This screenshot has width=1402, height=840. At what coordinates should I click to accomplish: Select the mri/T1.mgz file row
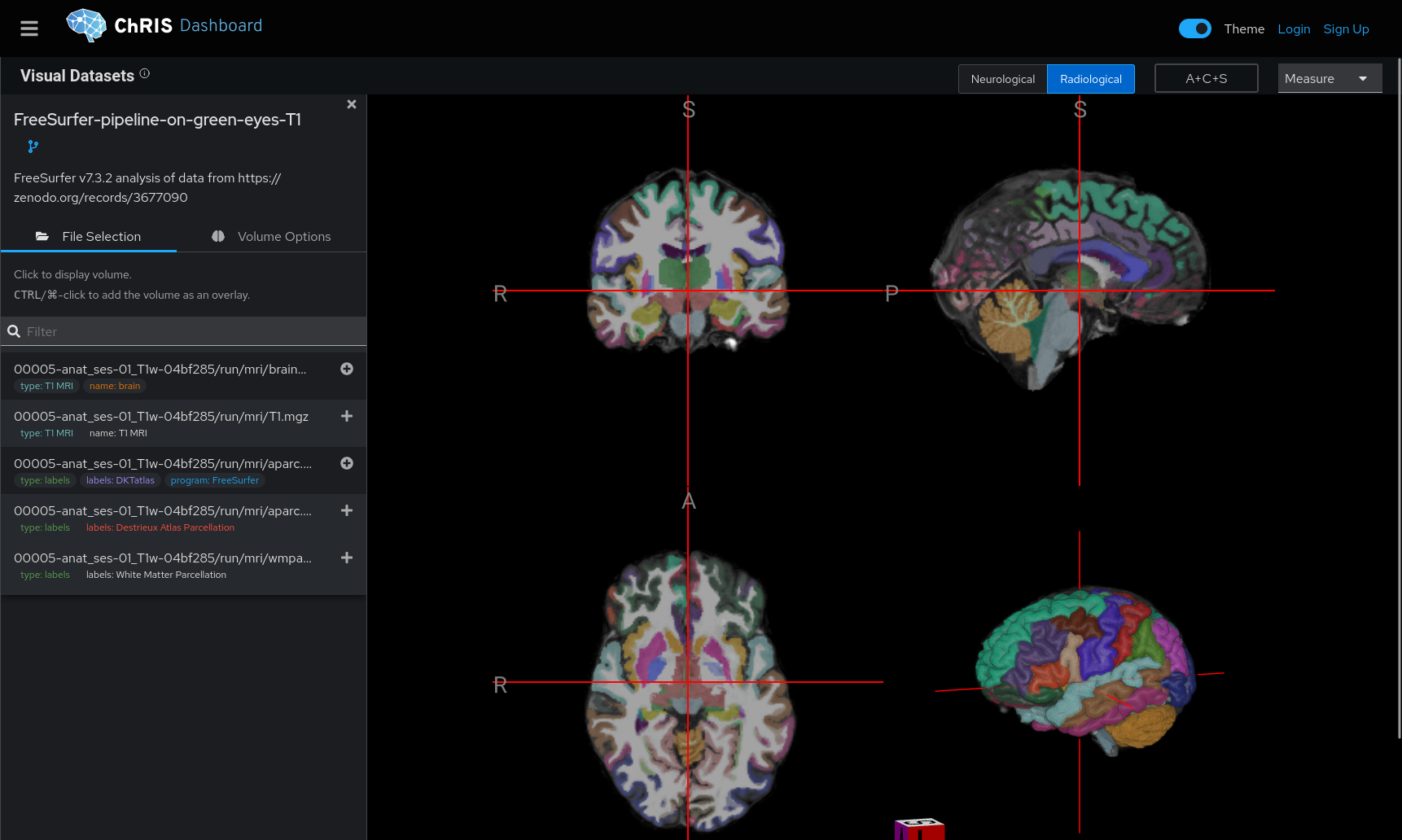tap(183, 423)
